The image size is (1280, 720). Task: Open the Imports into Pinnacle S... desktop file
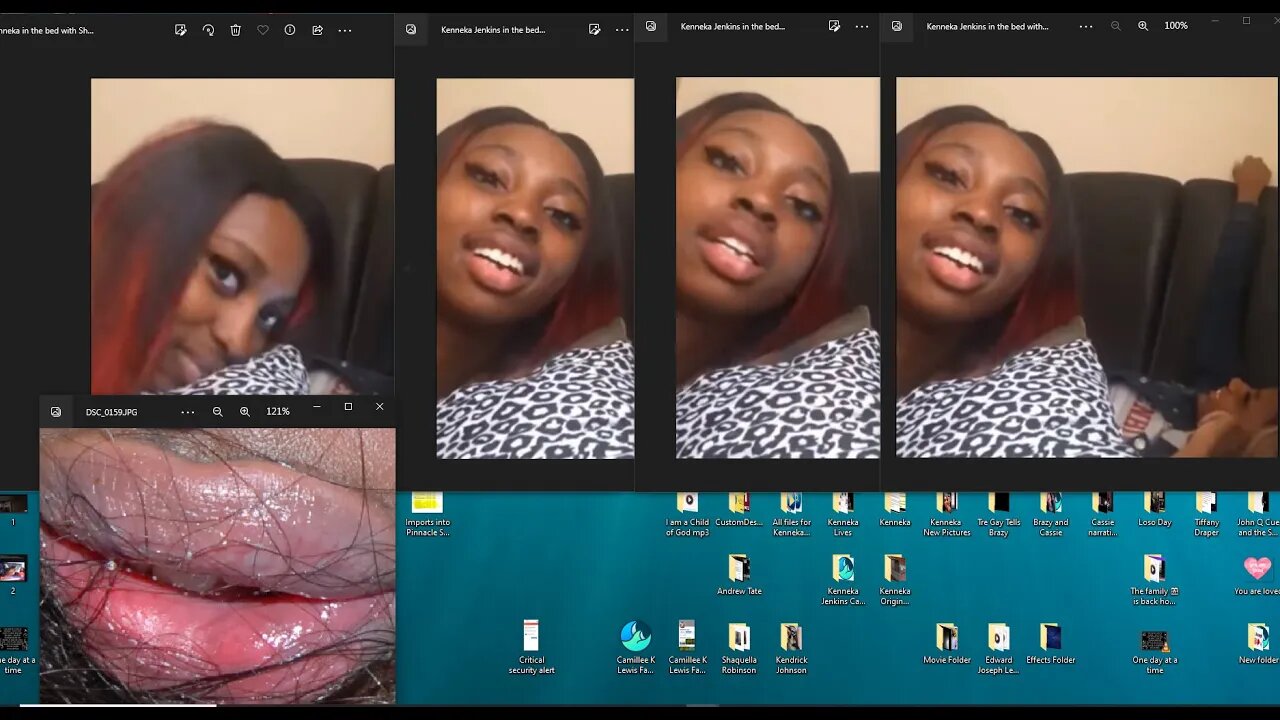point(427,515)
